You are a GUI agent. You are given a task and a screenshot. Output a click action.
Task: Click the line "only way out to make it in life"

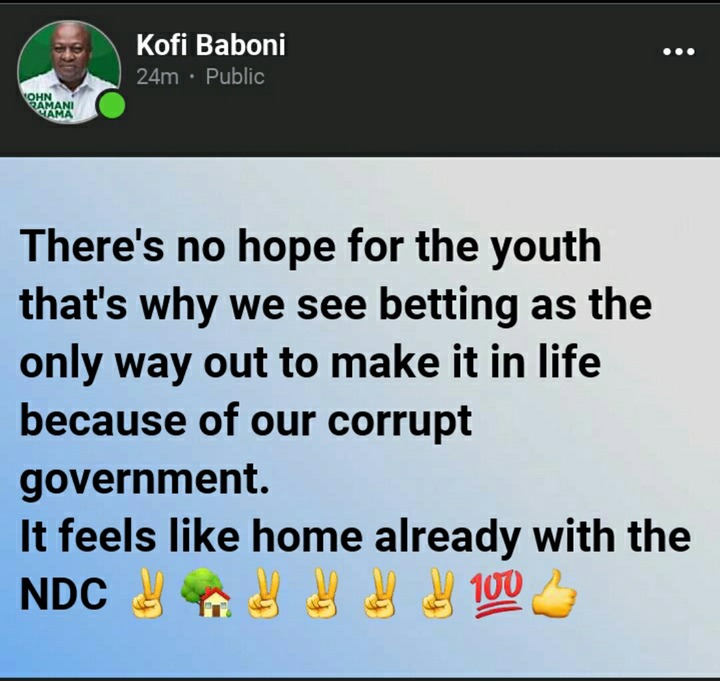click(310, 363)
